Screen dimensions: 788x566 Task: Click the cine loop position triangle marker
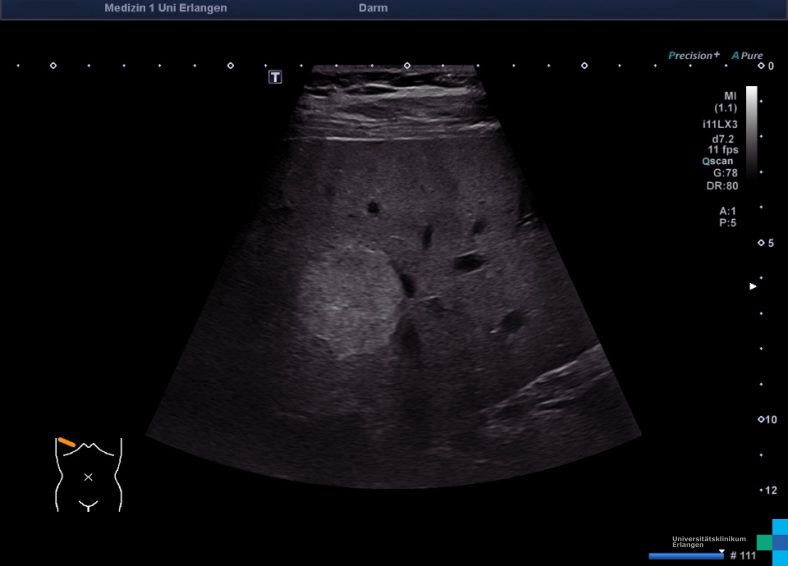pyautogui.click(x=721, y=550)
